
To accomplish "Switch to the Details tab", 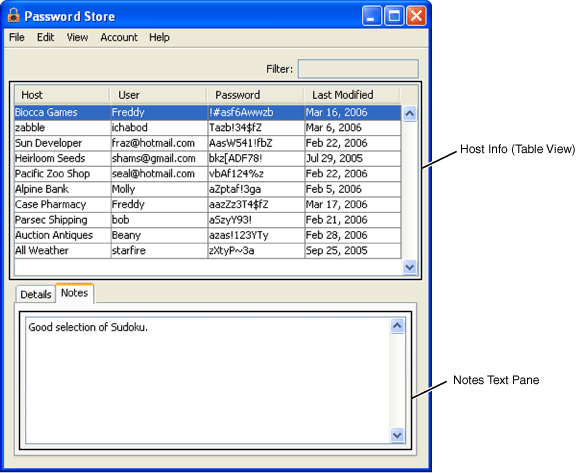I will click(36, 294).
